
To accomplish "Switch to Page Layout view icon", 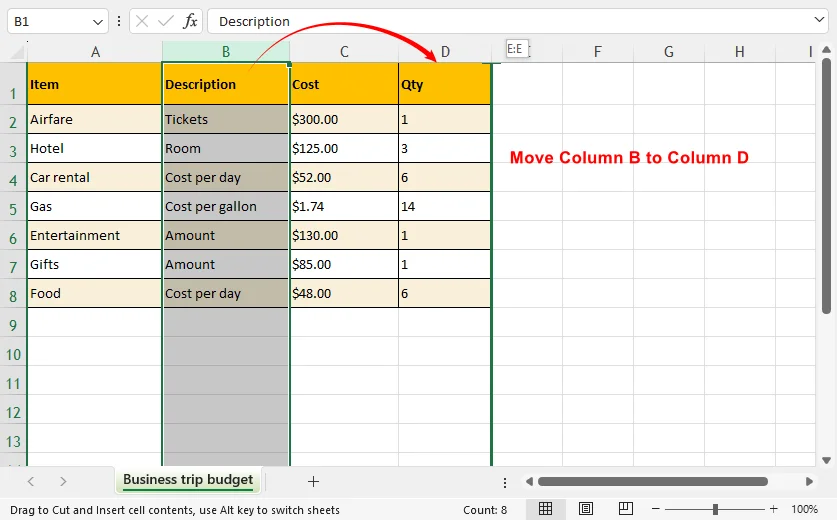I will [586, 509].
